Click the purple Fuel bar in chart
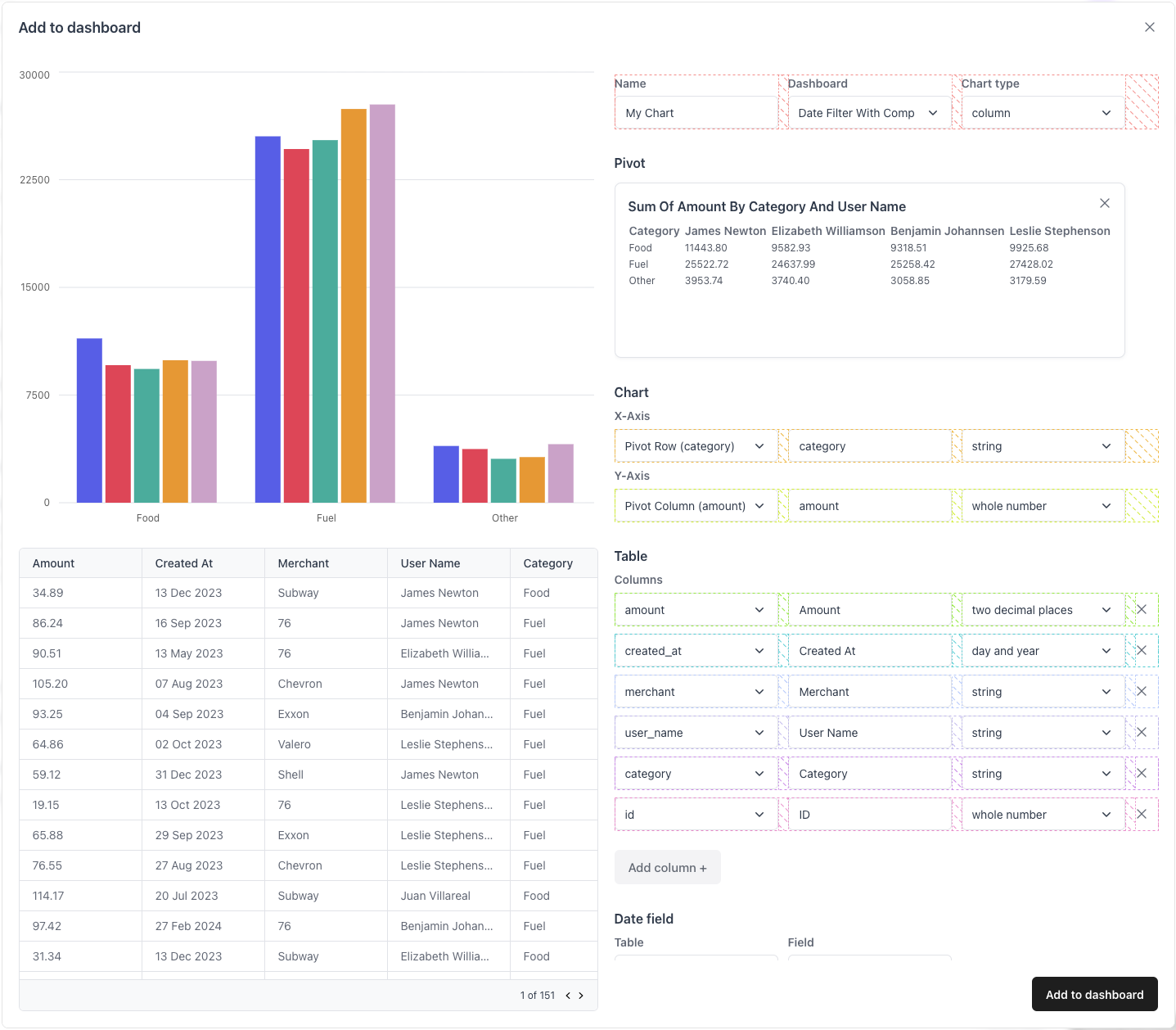This screenshot has width=1176, height=1030. pos(382,304)
